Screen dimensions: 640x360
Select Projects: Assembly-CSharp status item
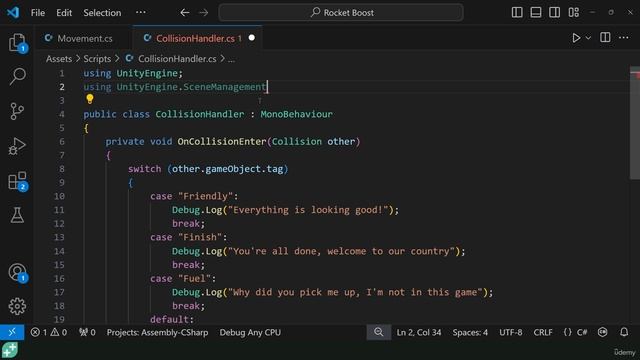(157, 332)
